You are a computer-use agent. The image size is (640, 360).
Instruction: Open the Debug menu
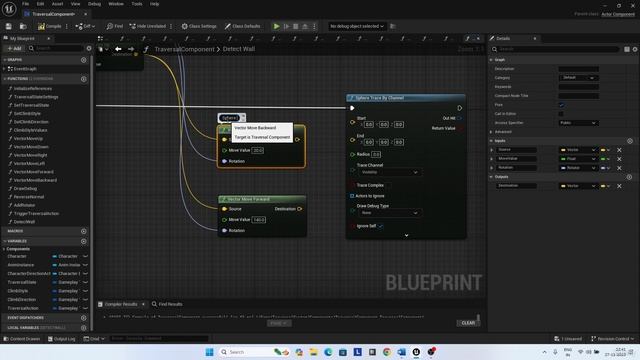[x=94, y=4]
